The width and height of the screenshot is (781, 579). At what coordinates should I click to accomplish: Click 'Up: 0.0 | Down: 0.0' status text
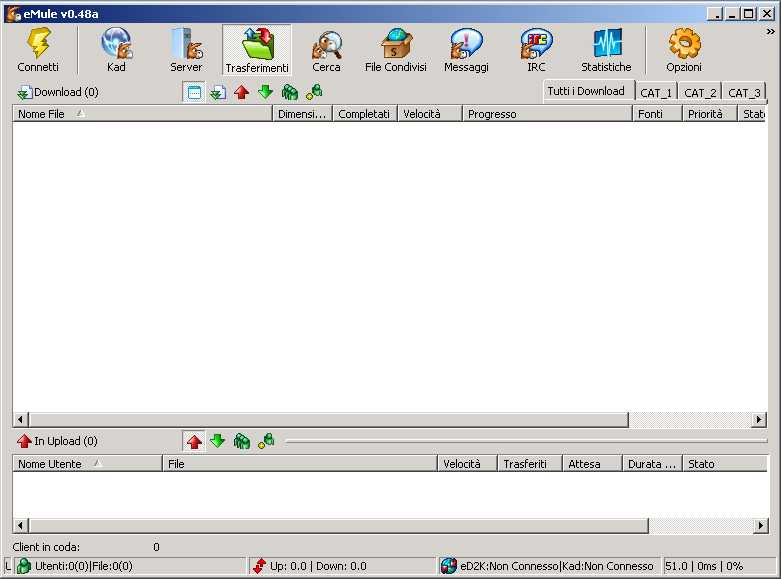(318, 567)
